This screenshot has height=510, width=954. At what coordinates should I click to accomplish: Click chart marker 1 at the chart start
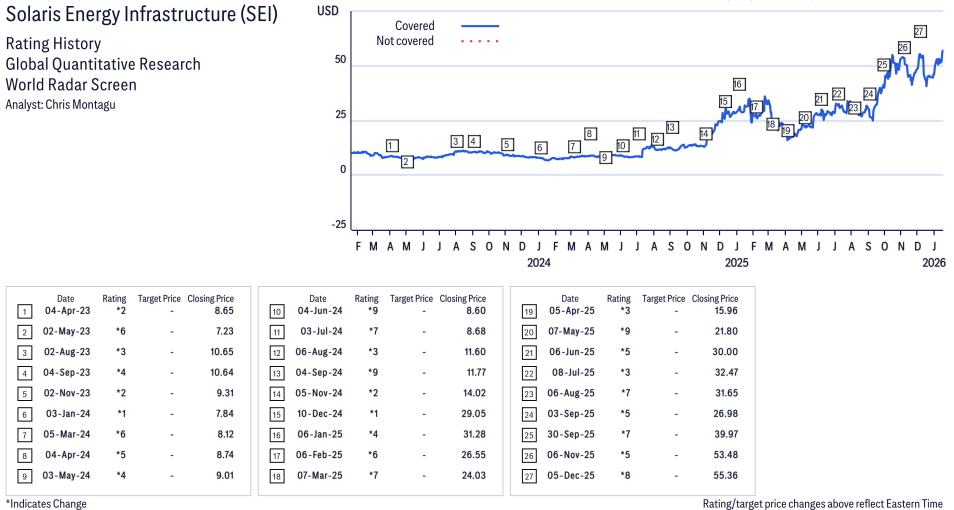(x=392, y=145)
